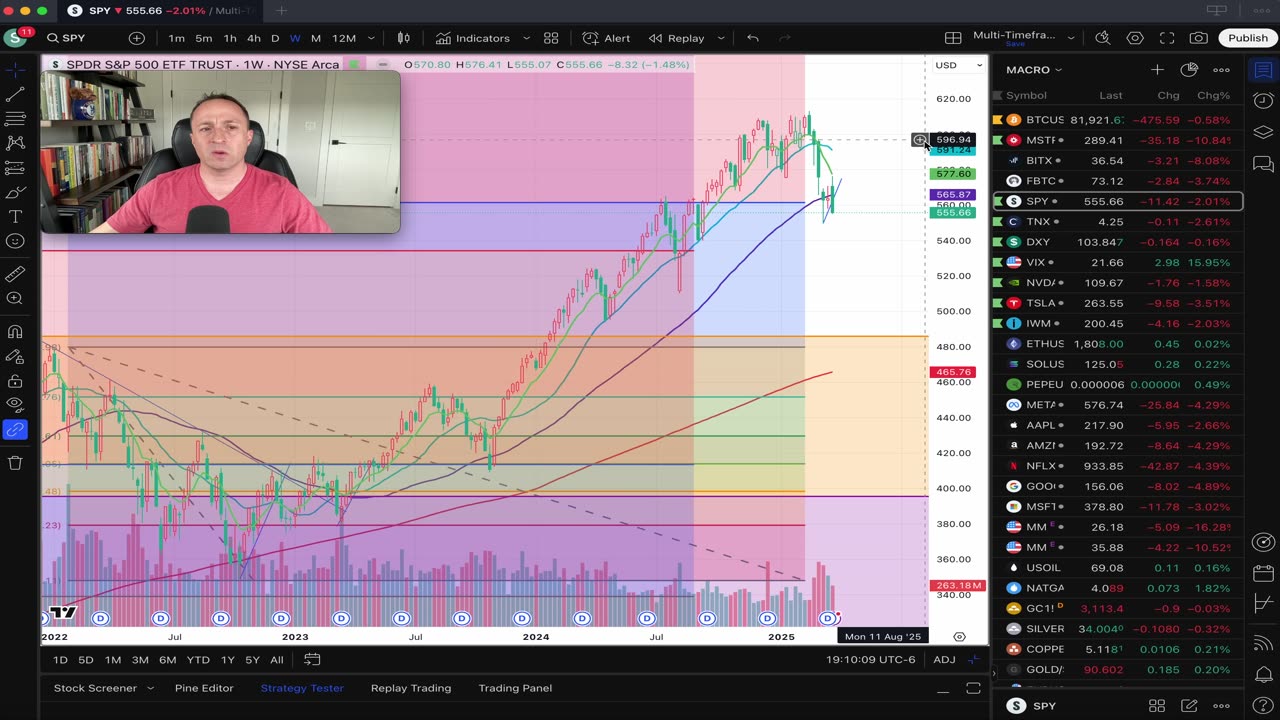1280x720 pixels.
Task: Click the 596.94 price label plus icon
Action: click(x=919, y=140)
